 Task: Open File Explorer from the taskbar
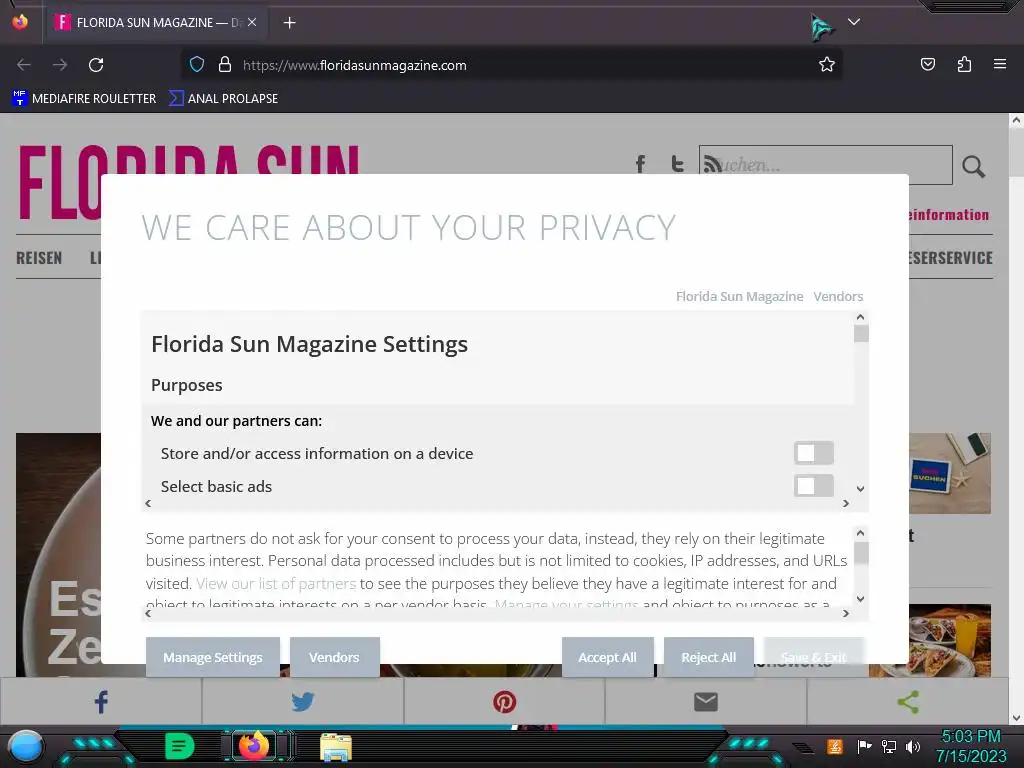pyautogui.click(x=336, y=747)
